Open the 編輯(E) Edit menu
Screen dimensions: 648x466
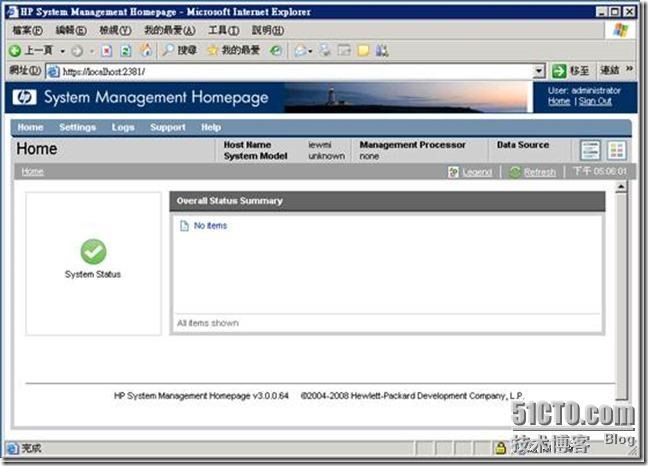pos(71,30)
